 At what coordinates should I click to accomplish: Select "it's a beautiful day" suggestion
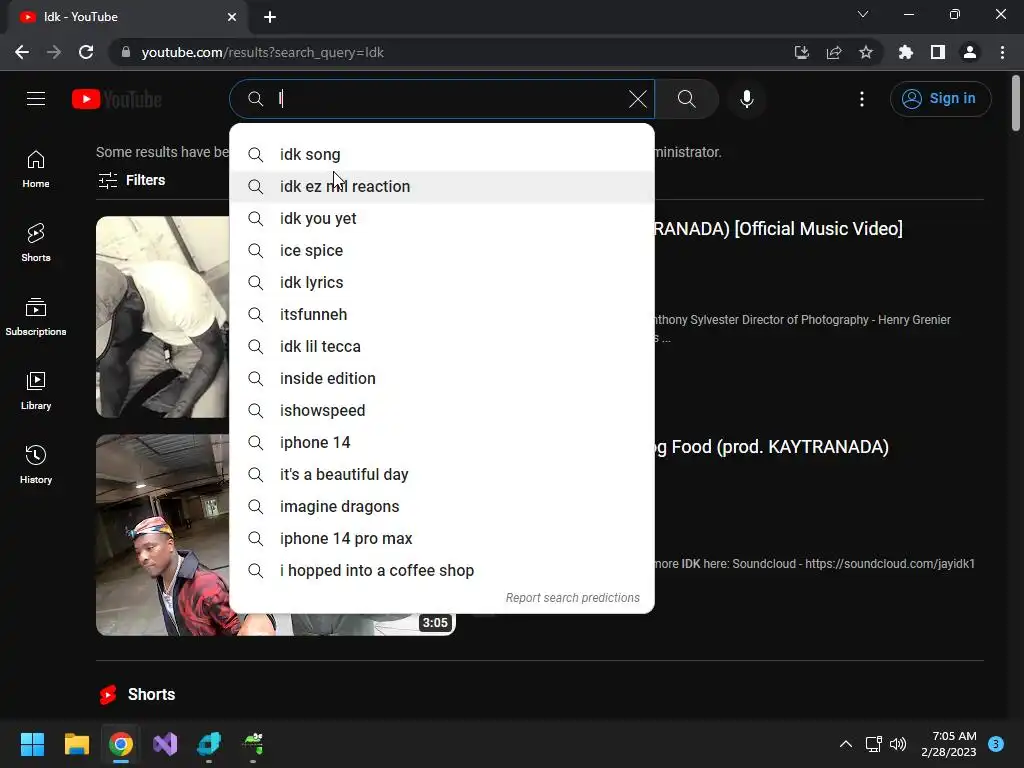pos(441,475)
